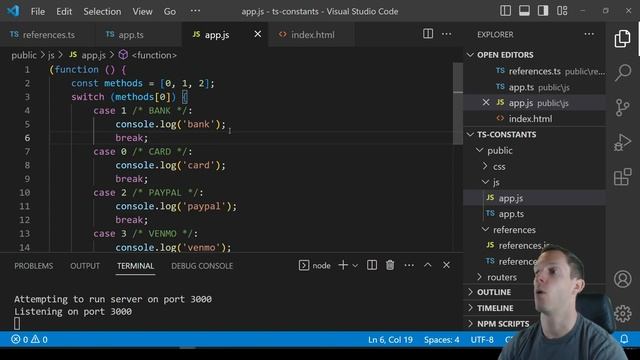
Task: Open editor More Actions ellipsis
Action: point(447,34)
